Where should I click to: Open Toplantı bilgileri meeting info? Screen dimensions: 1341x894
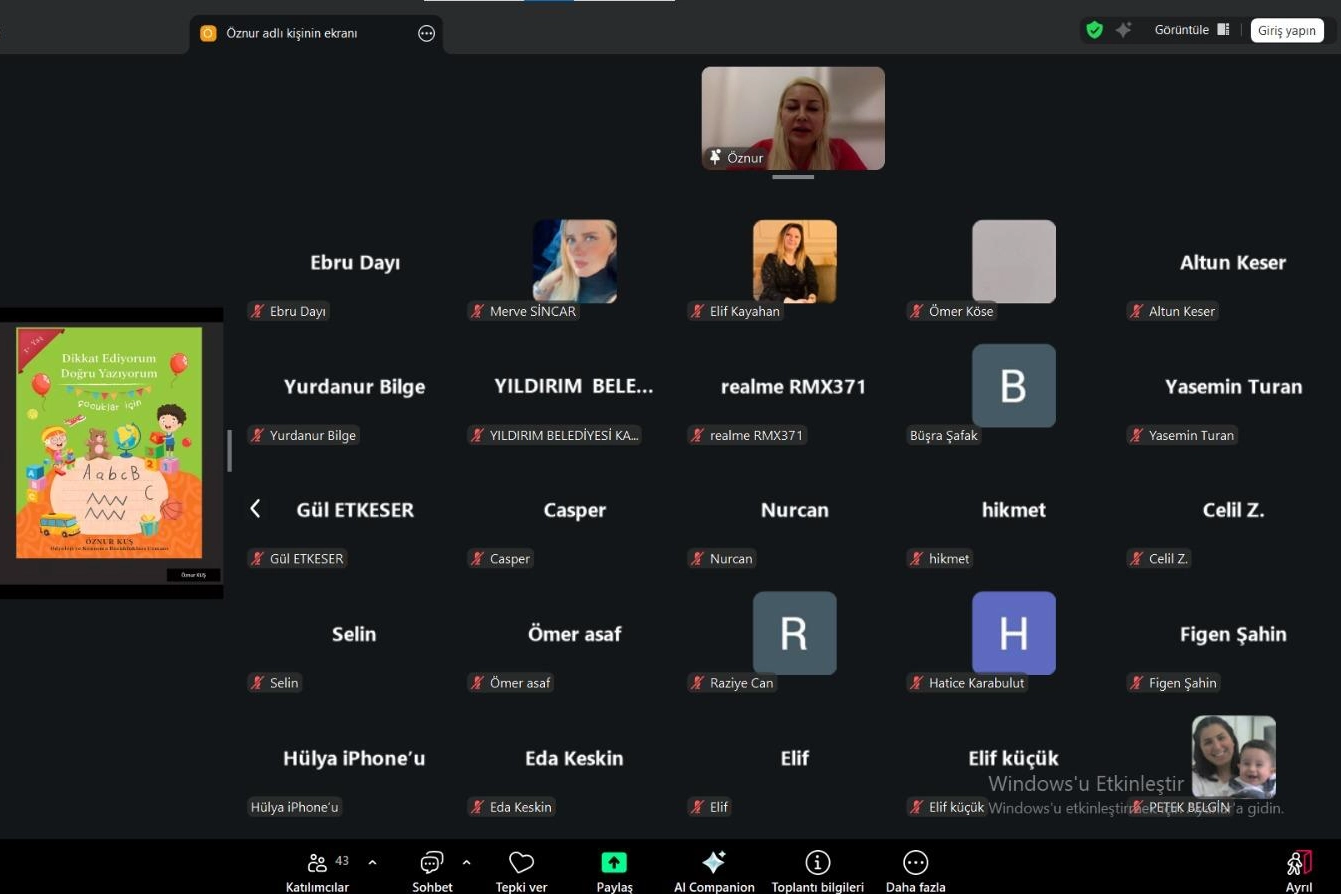pyautogui.click(x=817, y=864)
